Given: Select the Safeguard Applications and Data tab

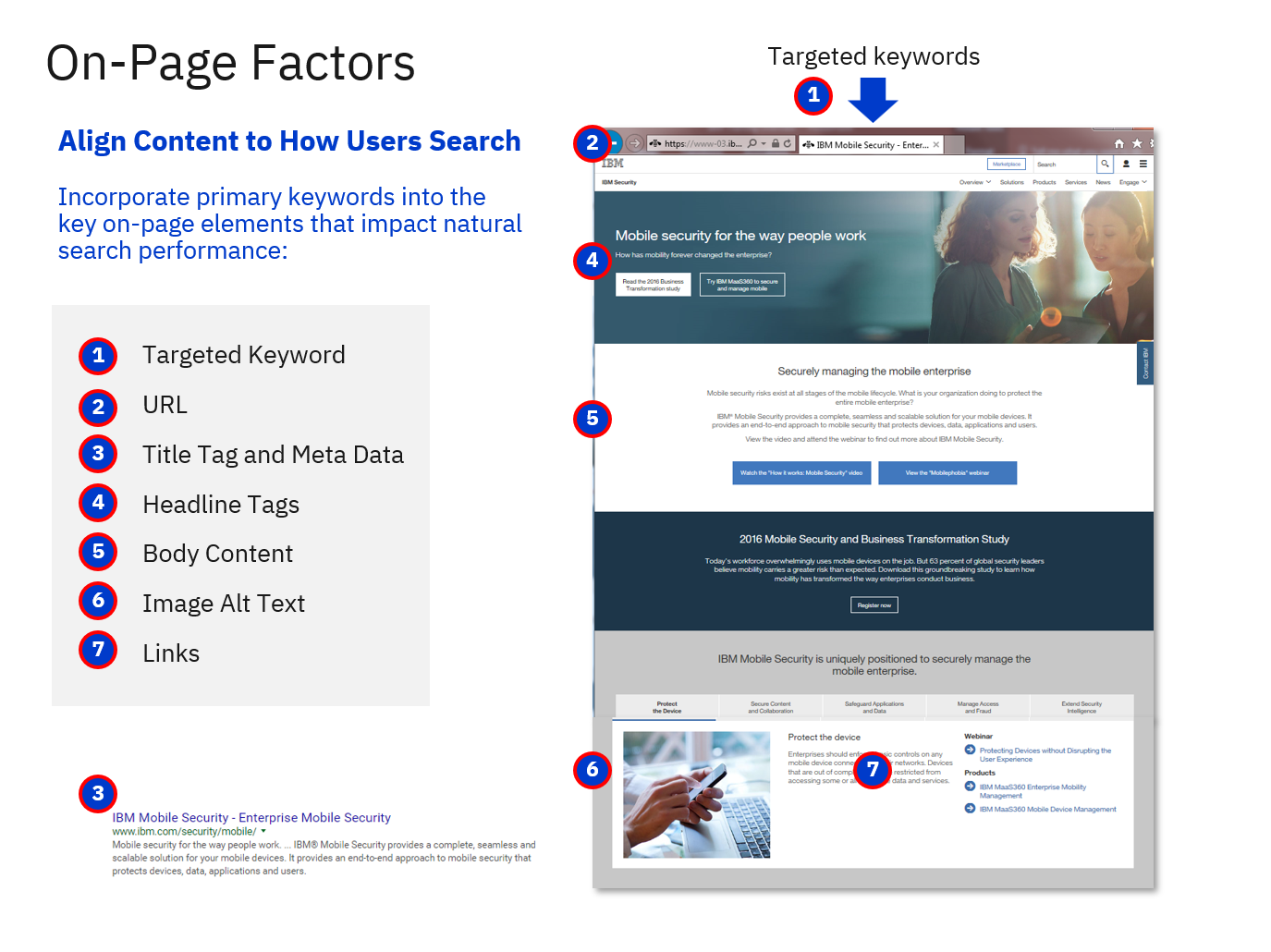Looking at the screenshot, I should point(874,707).
